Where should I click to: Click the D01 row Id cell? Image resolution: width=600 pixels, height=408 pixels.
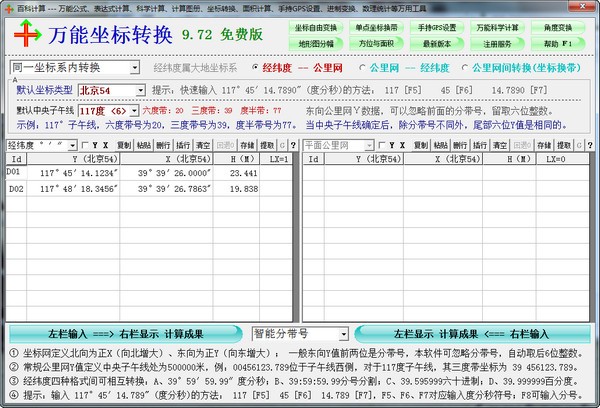[x=16, y=173]
